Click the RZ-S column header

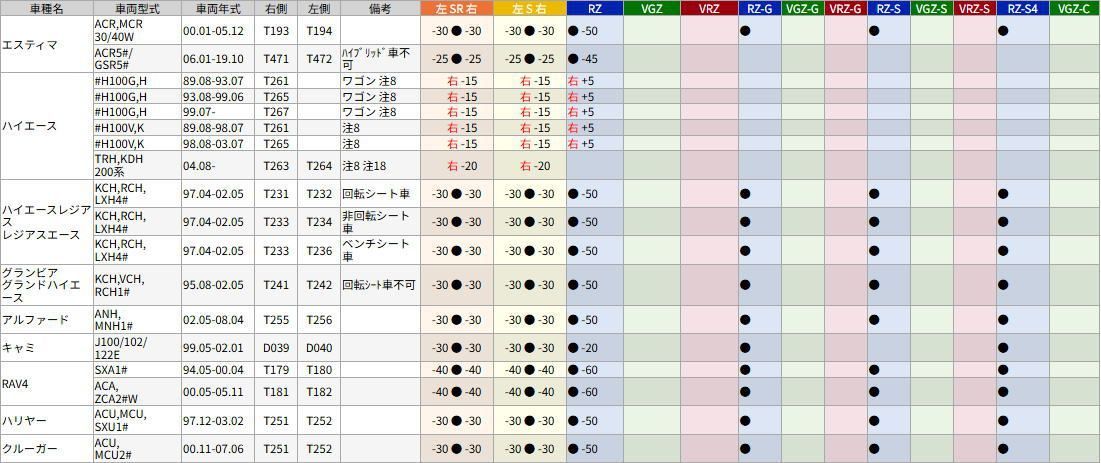(x=888, y=8)
